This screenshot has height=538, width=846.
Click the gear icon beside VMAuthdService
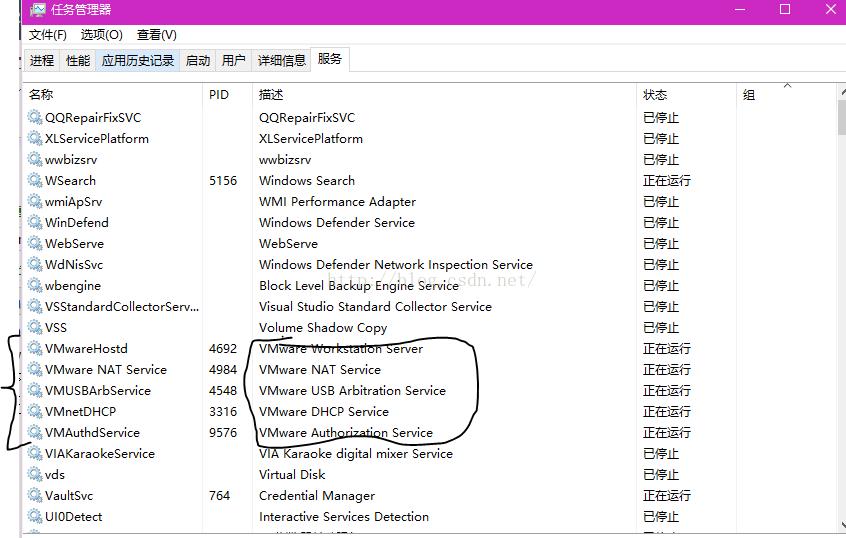(x=35, y=433)
